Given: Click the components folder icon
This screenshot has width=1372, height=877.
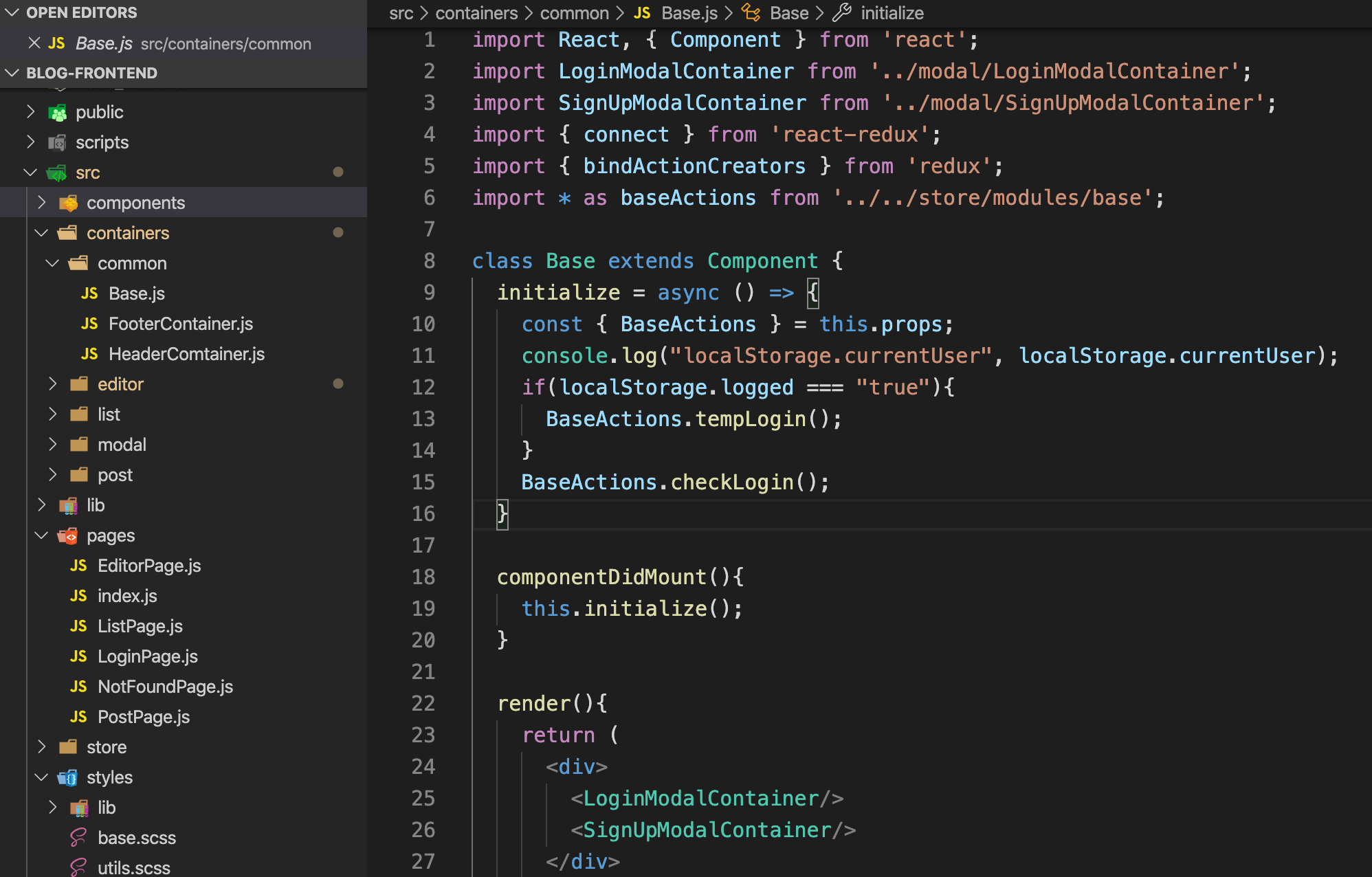Looking at the screenshot, I should point(68,203).
